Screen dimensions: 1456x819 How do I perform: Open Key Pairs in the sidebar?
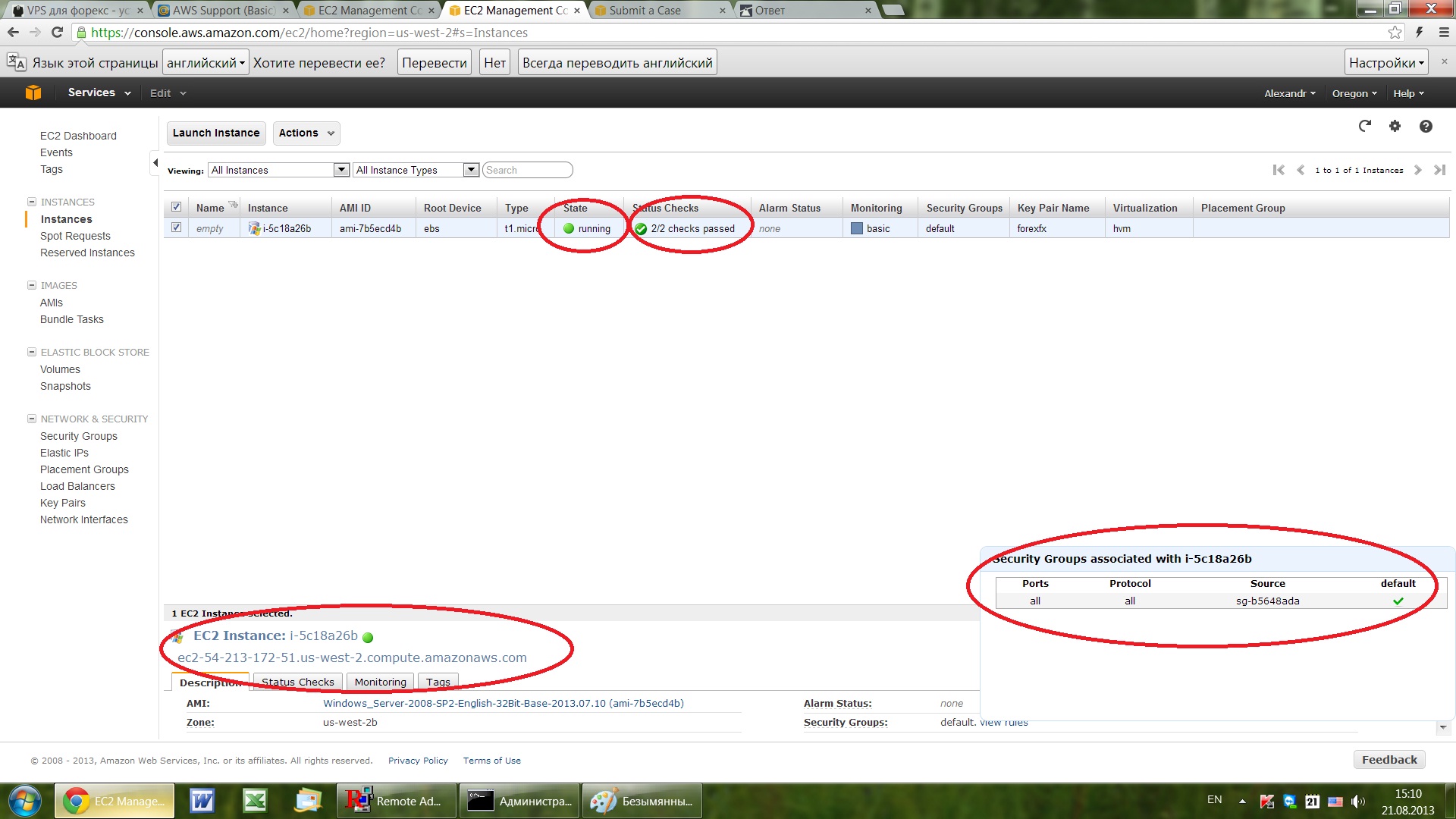(x=63, y=503)
